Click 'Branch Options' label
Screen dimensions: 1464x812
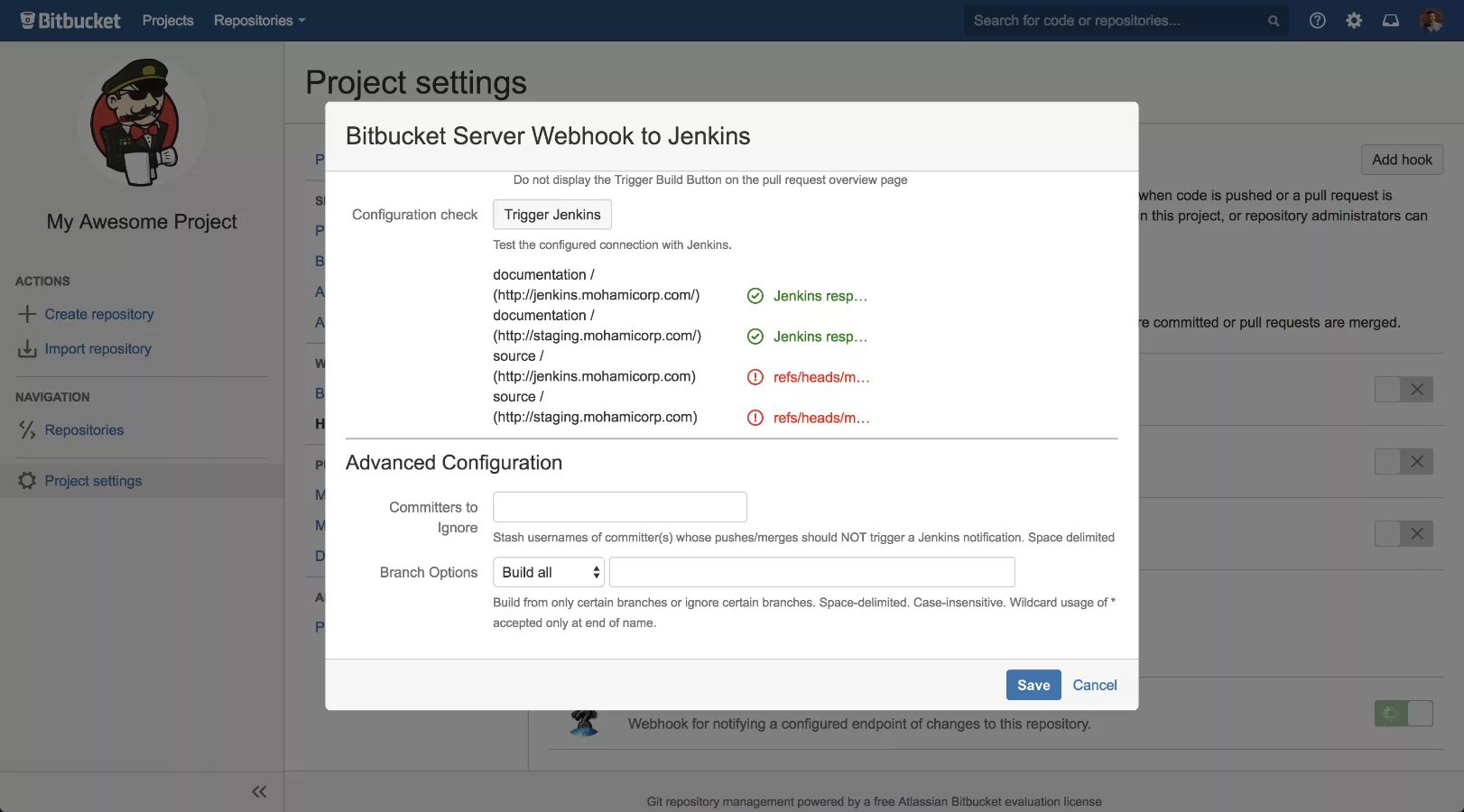click(429, 572)
